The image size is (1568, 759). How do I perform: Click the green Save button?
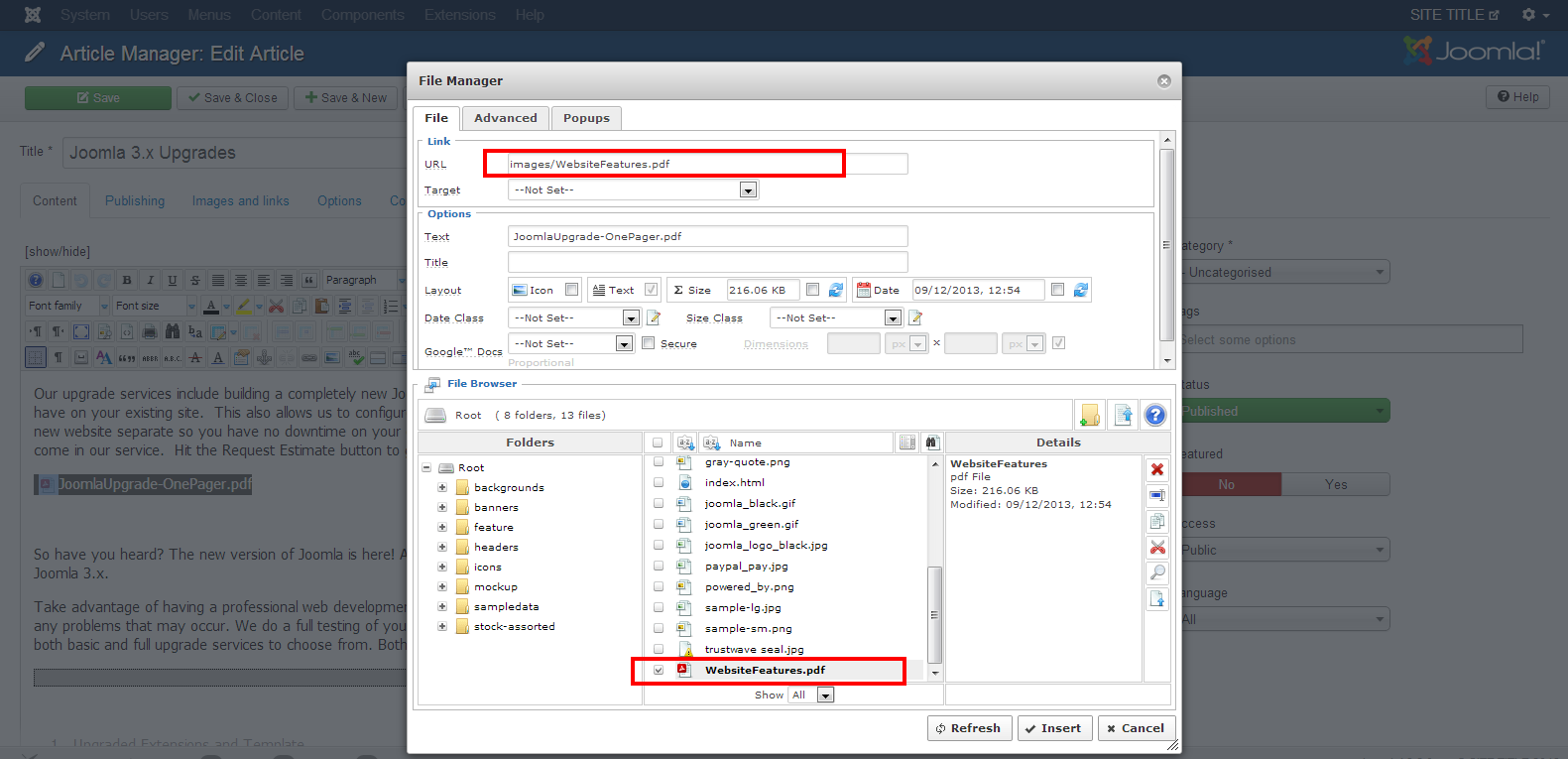[x=98, y=97]
